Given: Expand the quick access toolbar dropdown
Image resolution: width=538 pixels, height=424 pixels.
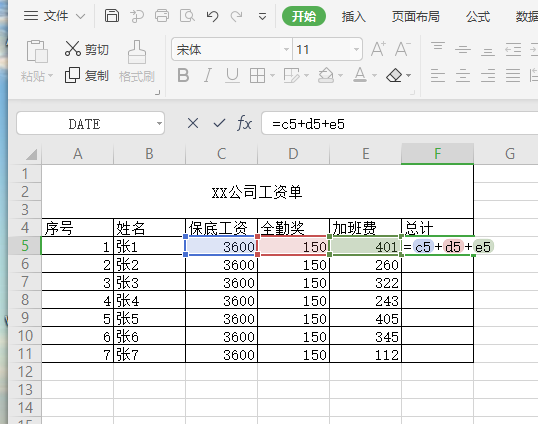Looking at the screenshot, I should (262, 16).
